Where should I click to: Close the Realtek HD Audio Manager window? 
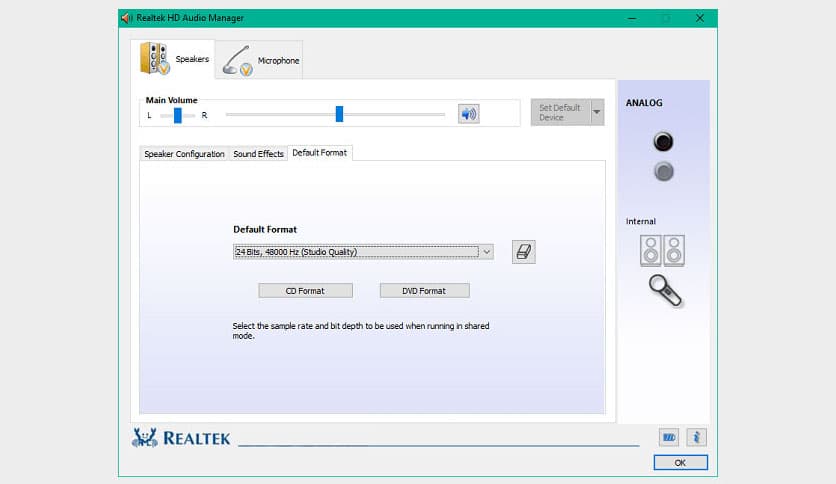pos(700,18)
